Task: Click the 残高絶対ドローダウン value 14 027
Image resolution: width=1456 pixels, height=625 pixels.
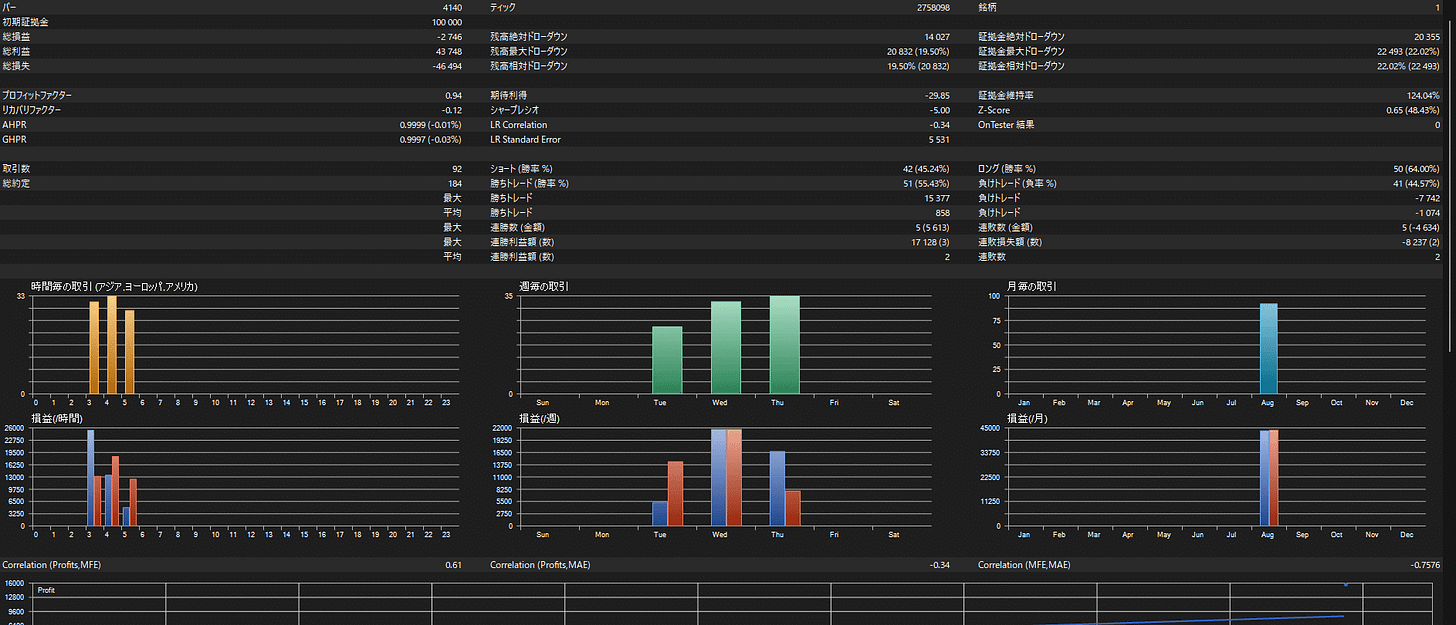Action: (x=936, y=37)
